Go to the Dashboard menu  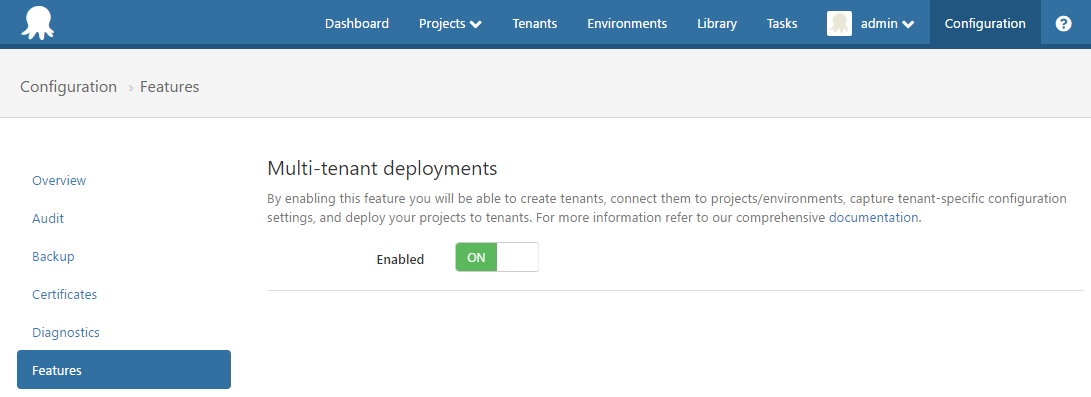357,24
